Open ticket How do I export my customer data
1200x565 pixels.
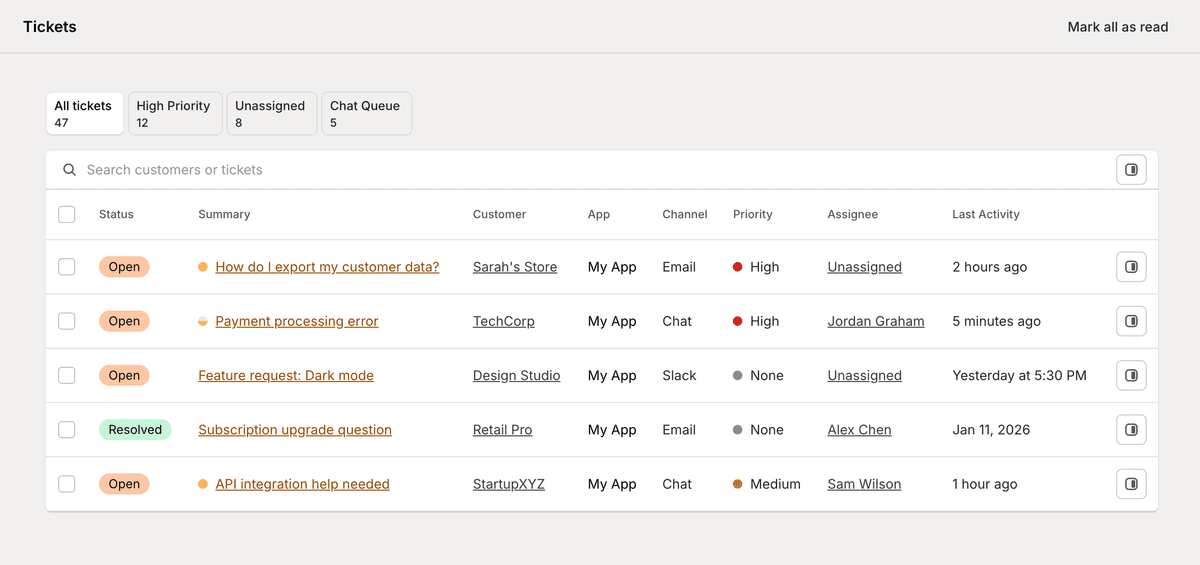(327, 267)
